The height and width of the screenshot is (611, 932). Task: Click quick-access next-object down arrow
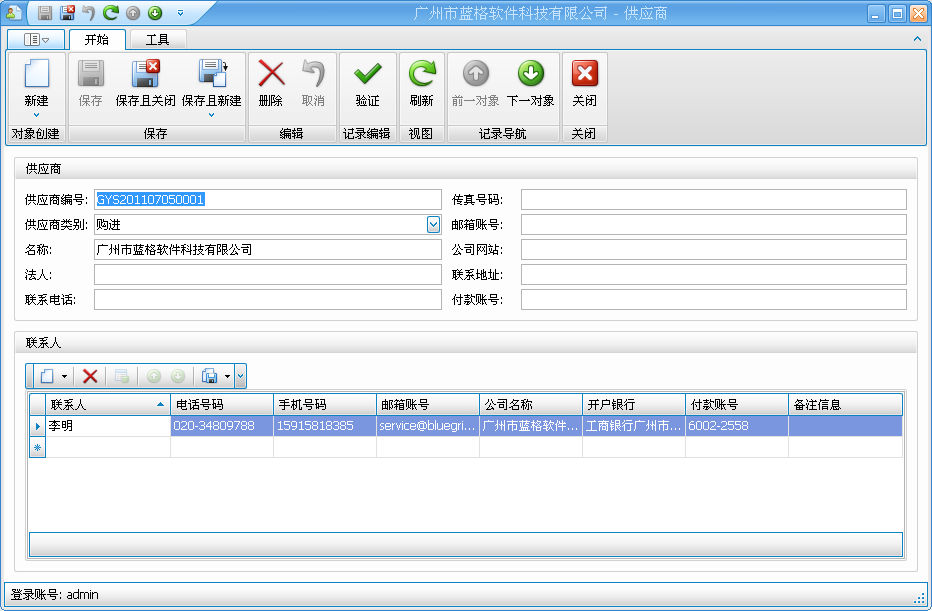(x=155, y=12)
